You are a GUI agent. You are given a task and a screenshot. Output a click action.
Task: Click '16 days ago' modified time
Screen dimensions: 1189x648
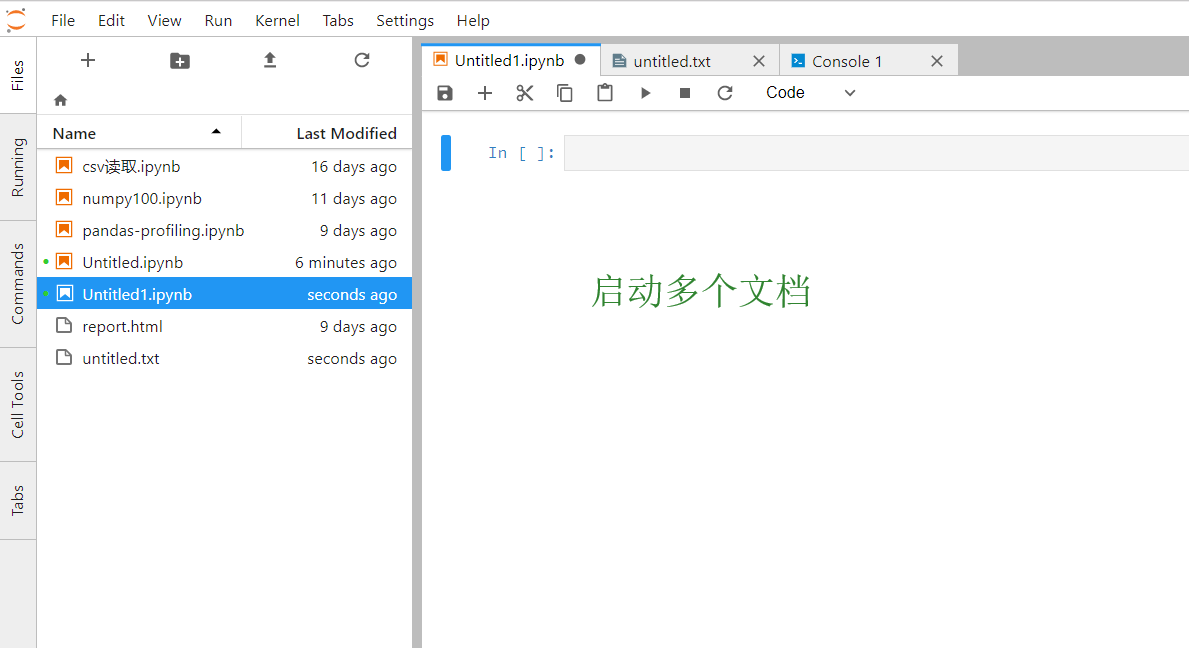353,167
